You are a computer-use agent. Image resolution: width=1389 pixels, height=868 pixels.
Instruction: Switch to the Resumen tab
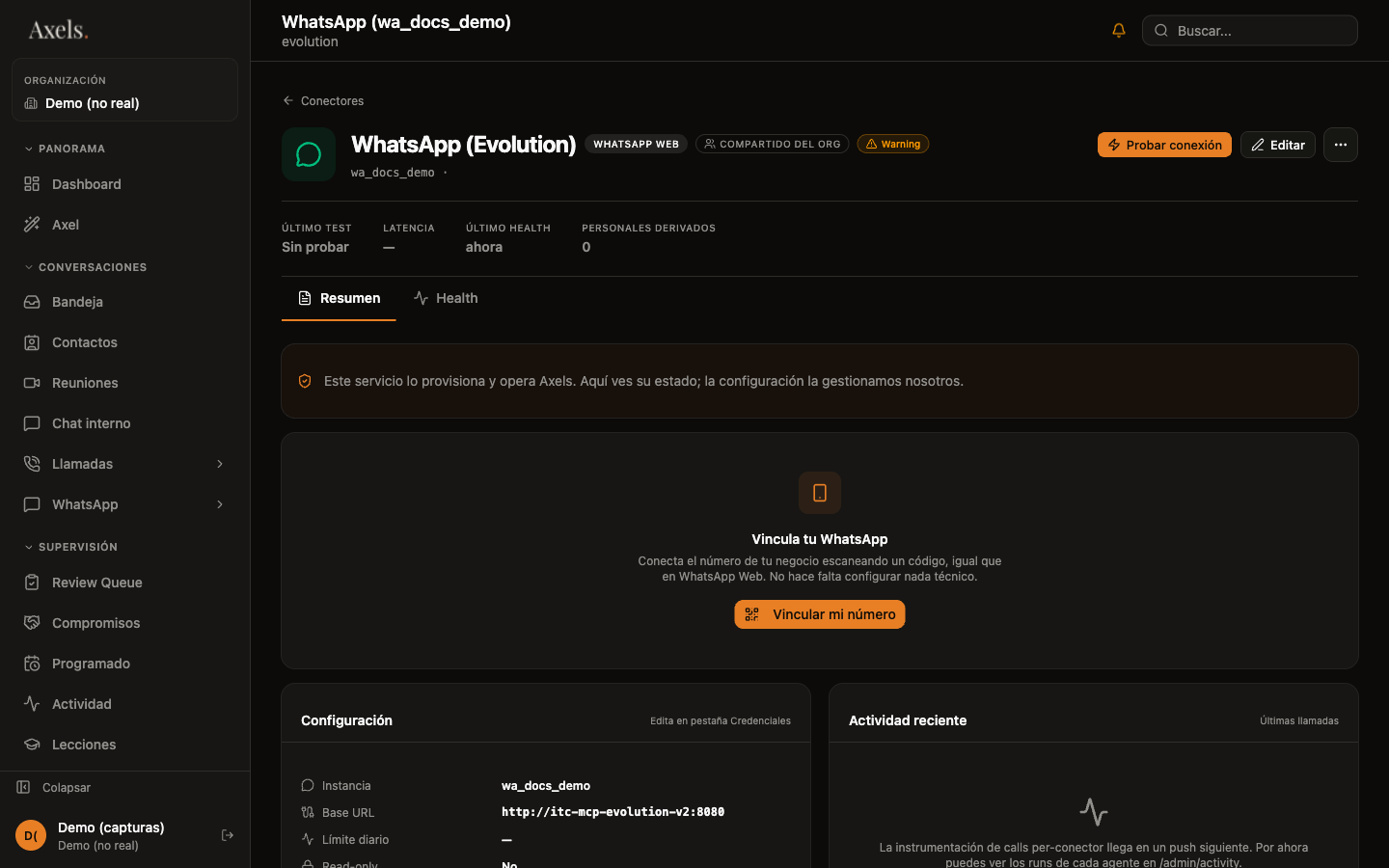[339, 298]
